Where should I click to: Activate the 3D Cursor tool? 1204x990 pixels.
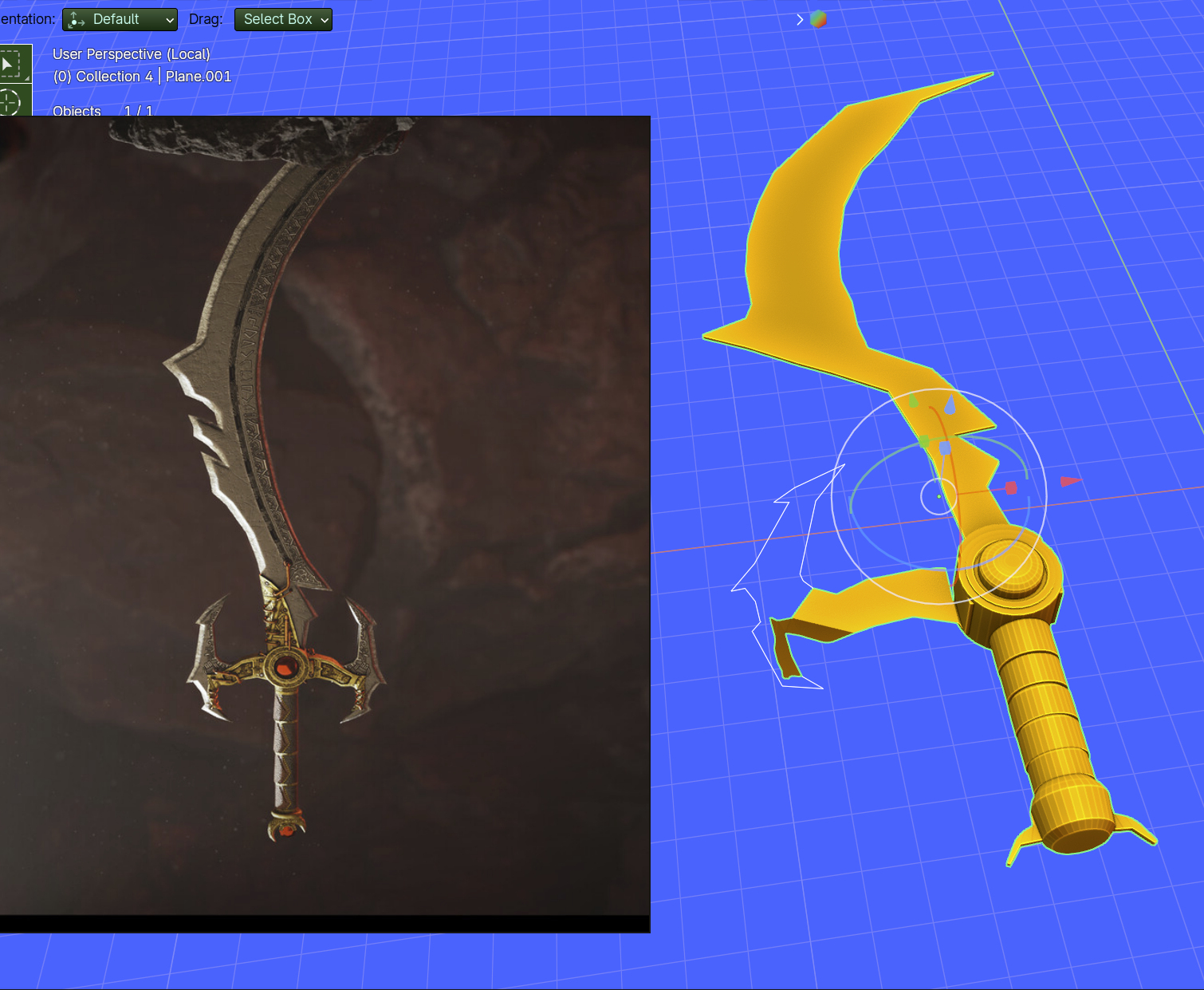11,101
